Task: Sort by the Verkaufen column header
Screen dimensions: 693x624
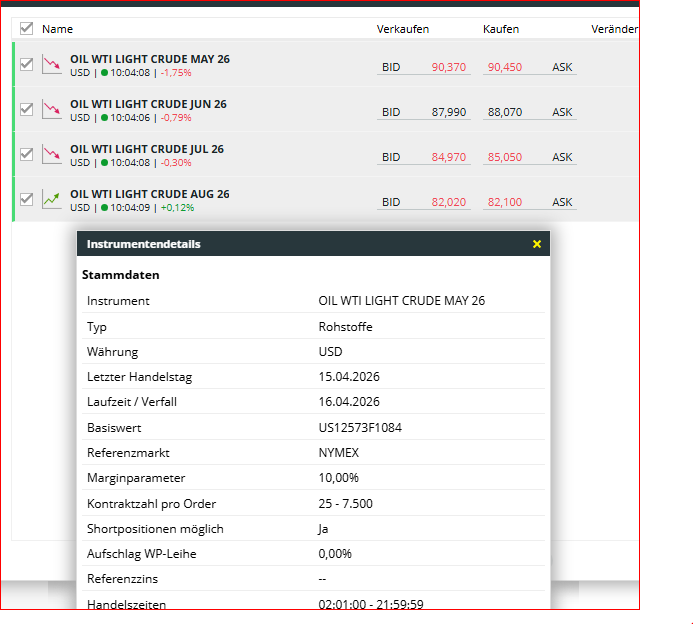Action: click(402, 29)
